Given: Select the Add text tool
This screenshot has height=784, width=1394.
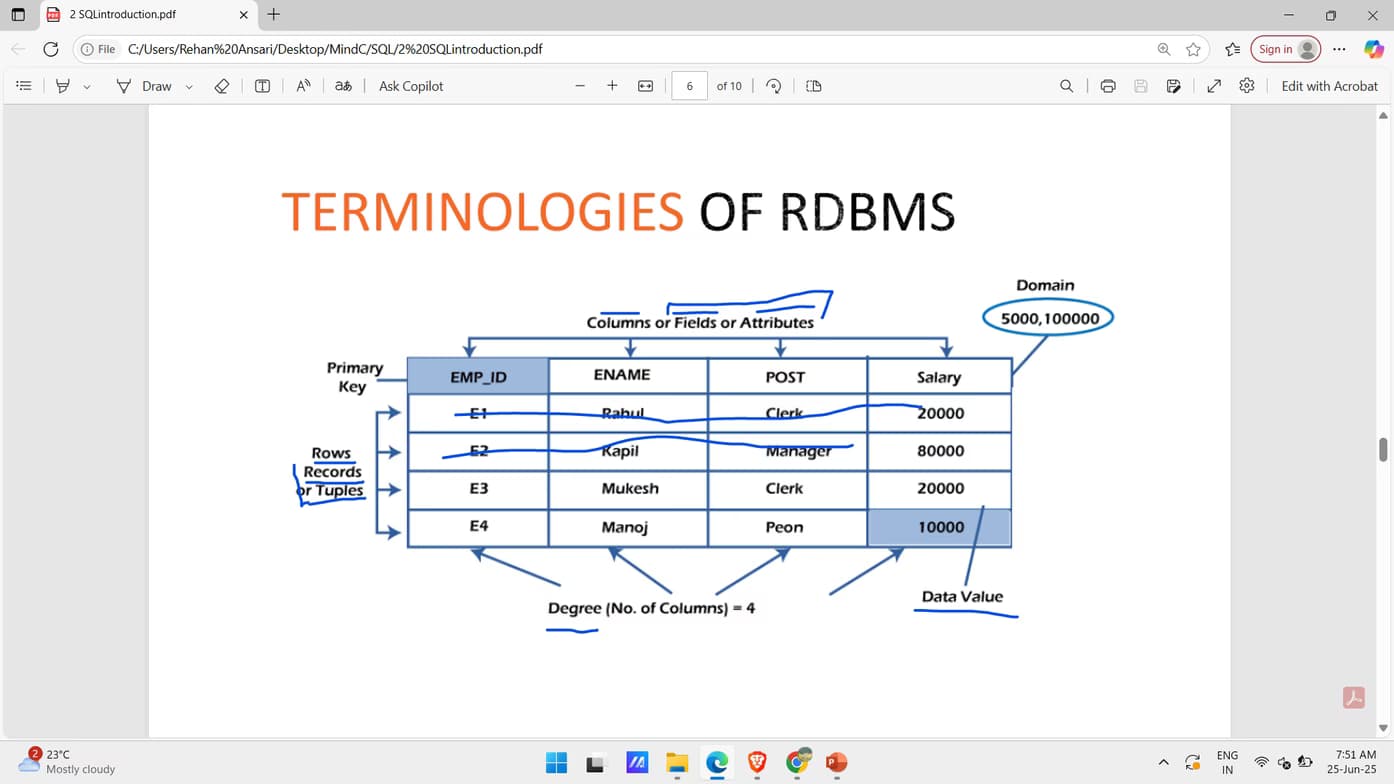Looking at the screenshot, I should click(x=262, y=85).
